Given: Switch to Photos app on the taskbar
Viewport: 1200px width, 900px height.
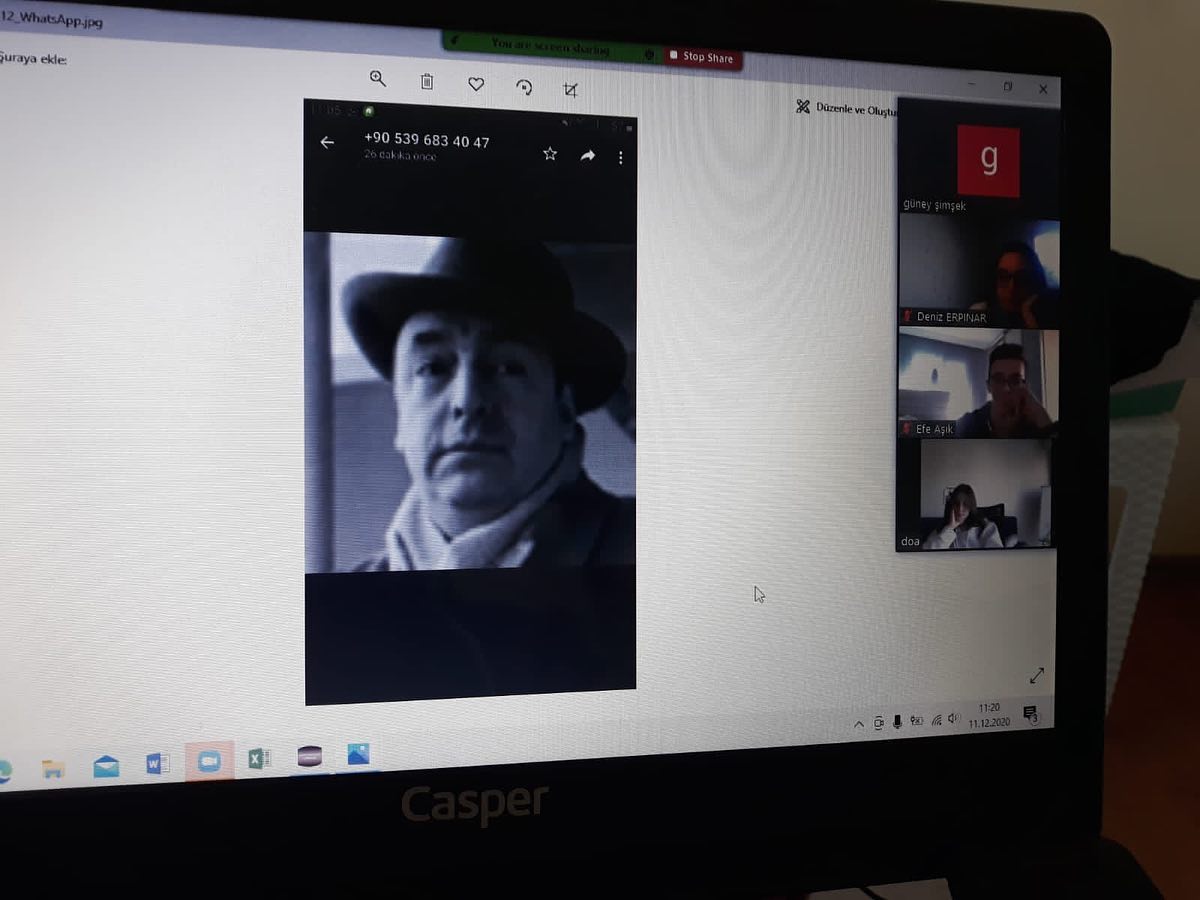Looking at the screenshot, I should pyautogui.click(x=359, y=754).
